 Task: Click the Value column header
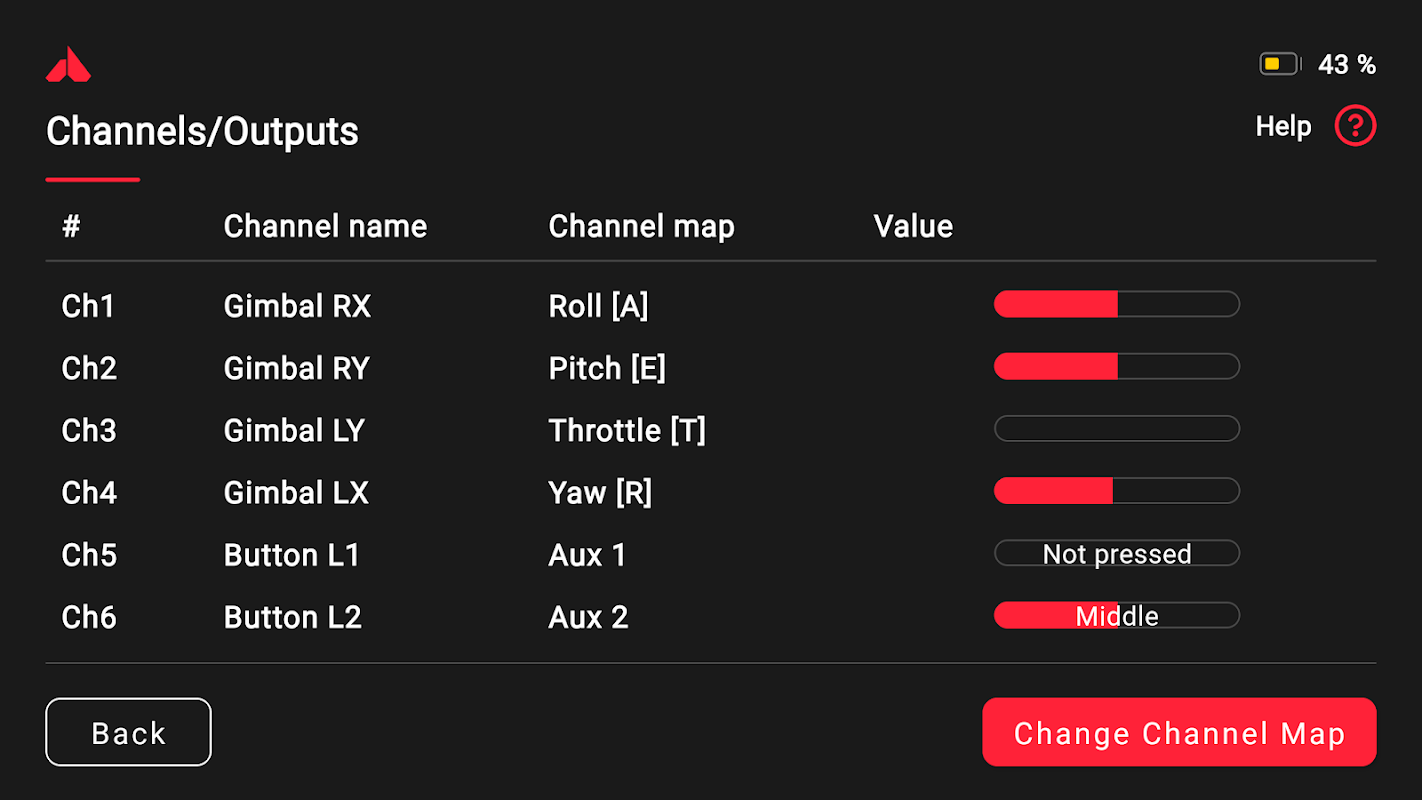pyautogui.click(x=913, y=227)
